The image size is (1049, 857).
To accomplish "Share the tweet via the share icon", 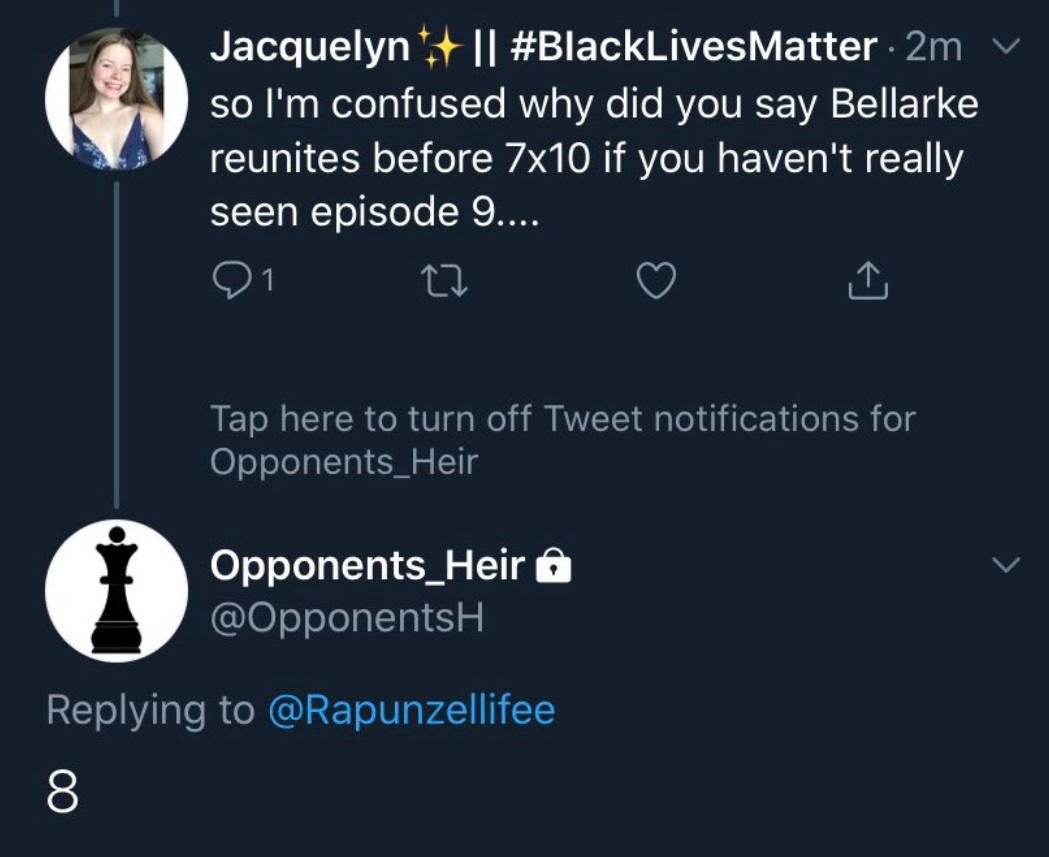I will tap(868, 282).
